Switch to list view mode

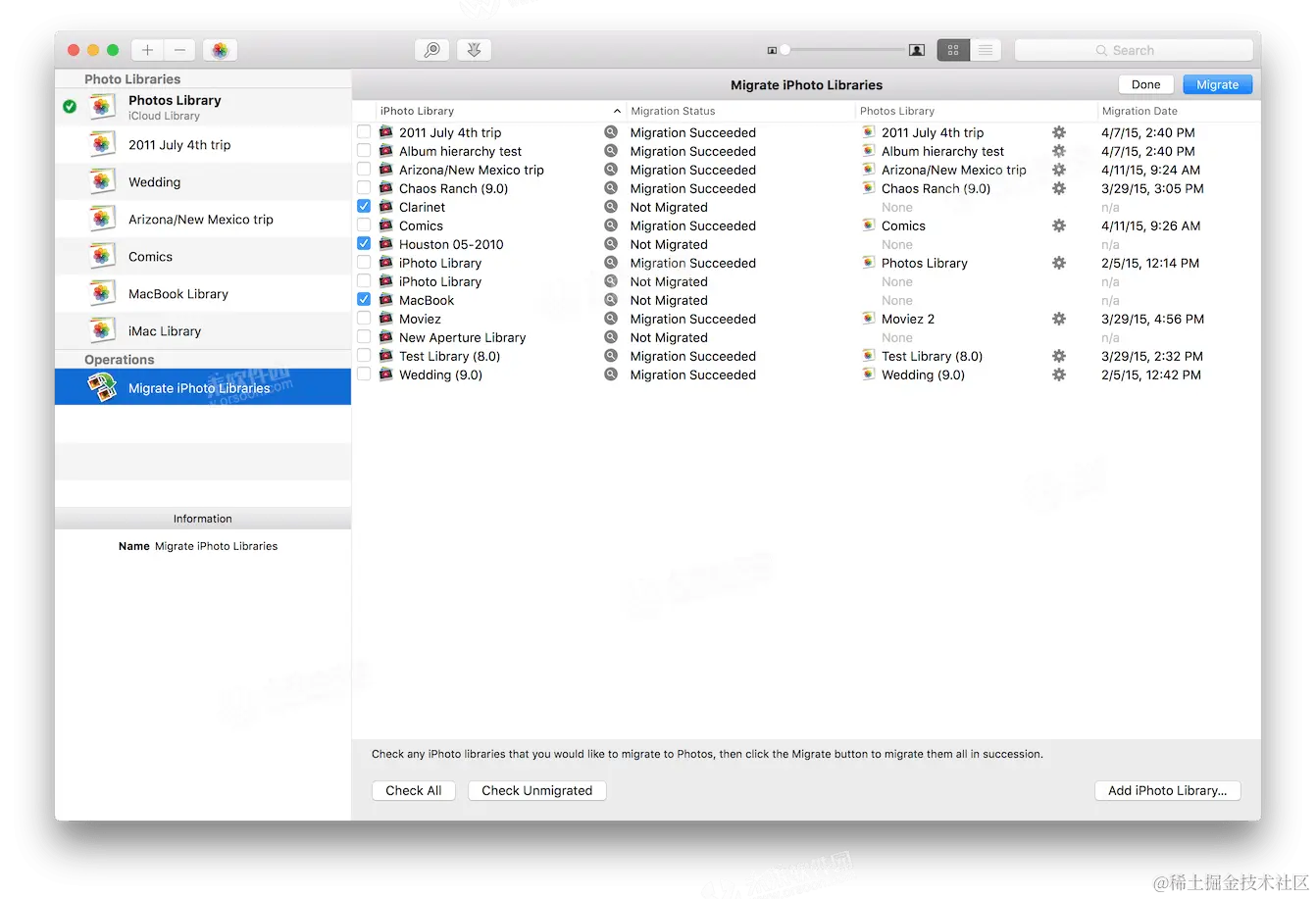click(x=986, y=50)
